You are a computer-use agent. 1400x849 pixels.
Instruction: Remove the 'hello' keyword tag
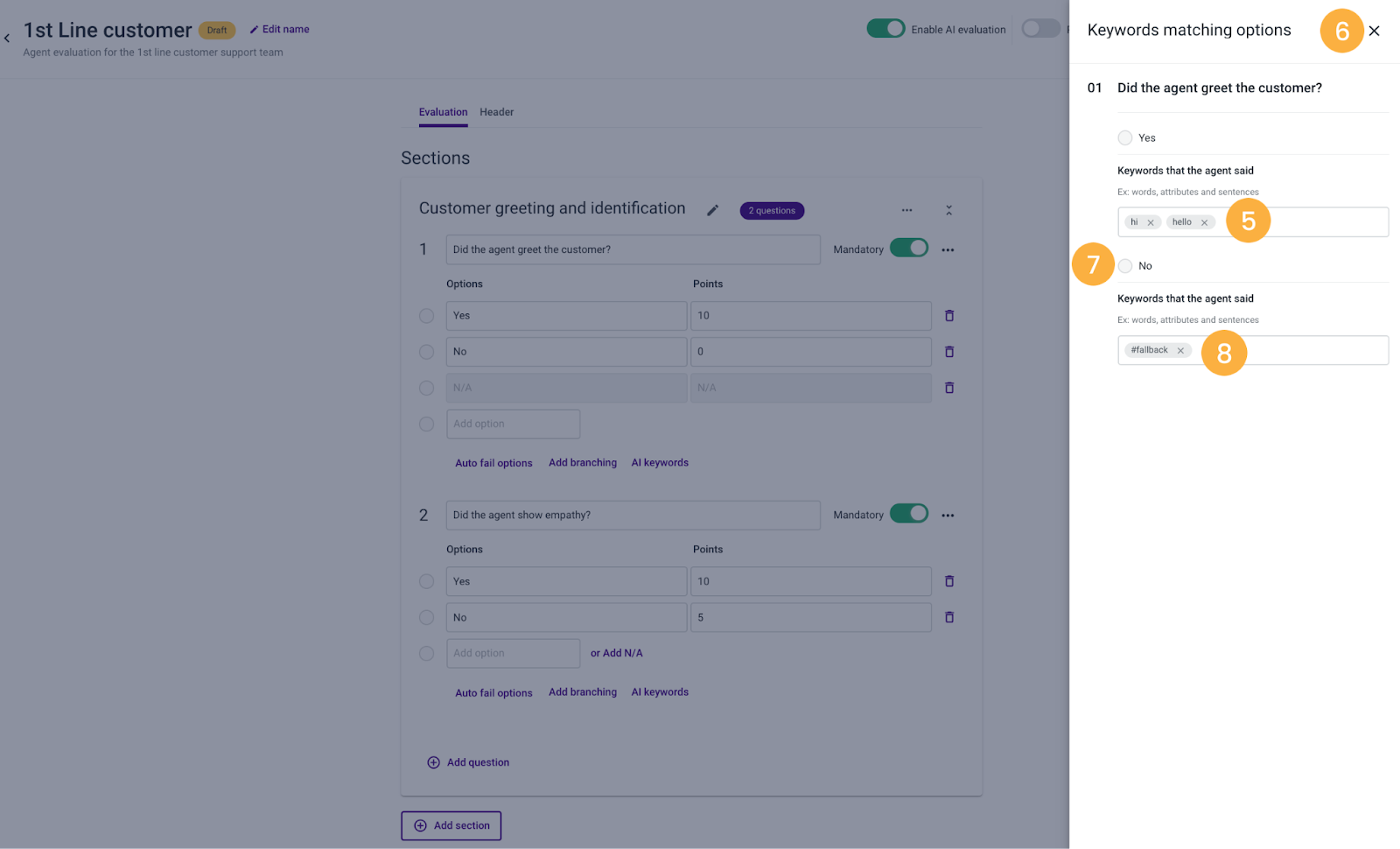tap(1204, 222)
